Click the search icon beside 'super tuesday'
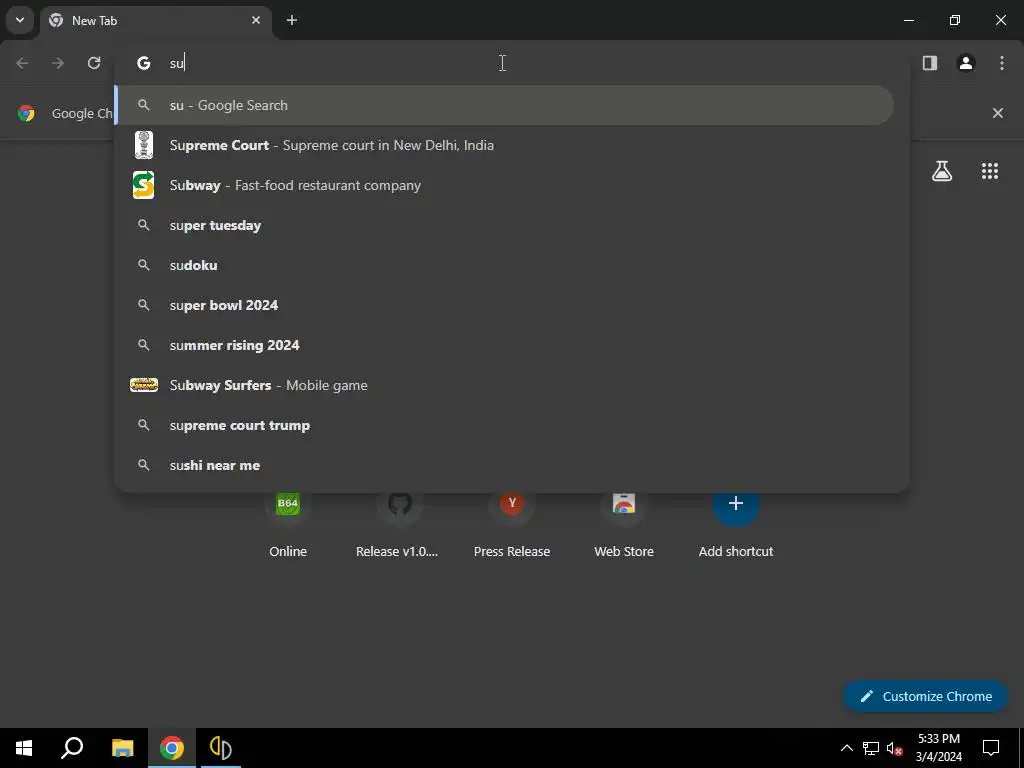Viewport: 1024px width, 768px height. point(144,225)
